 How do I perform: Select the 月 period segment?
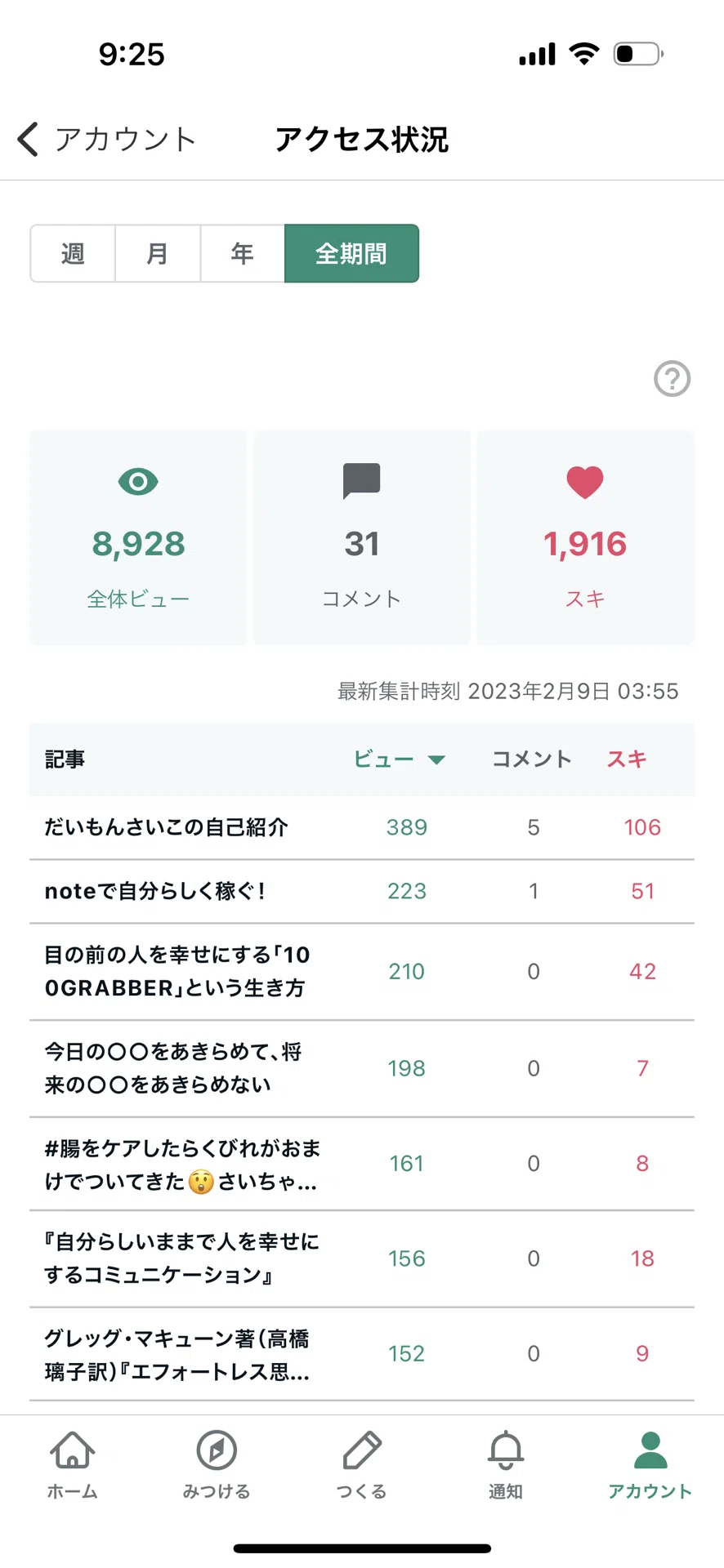point(158,254)
